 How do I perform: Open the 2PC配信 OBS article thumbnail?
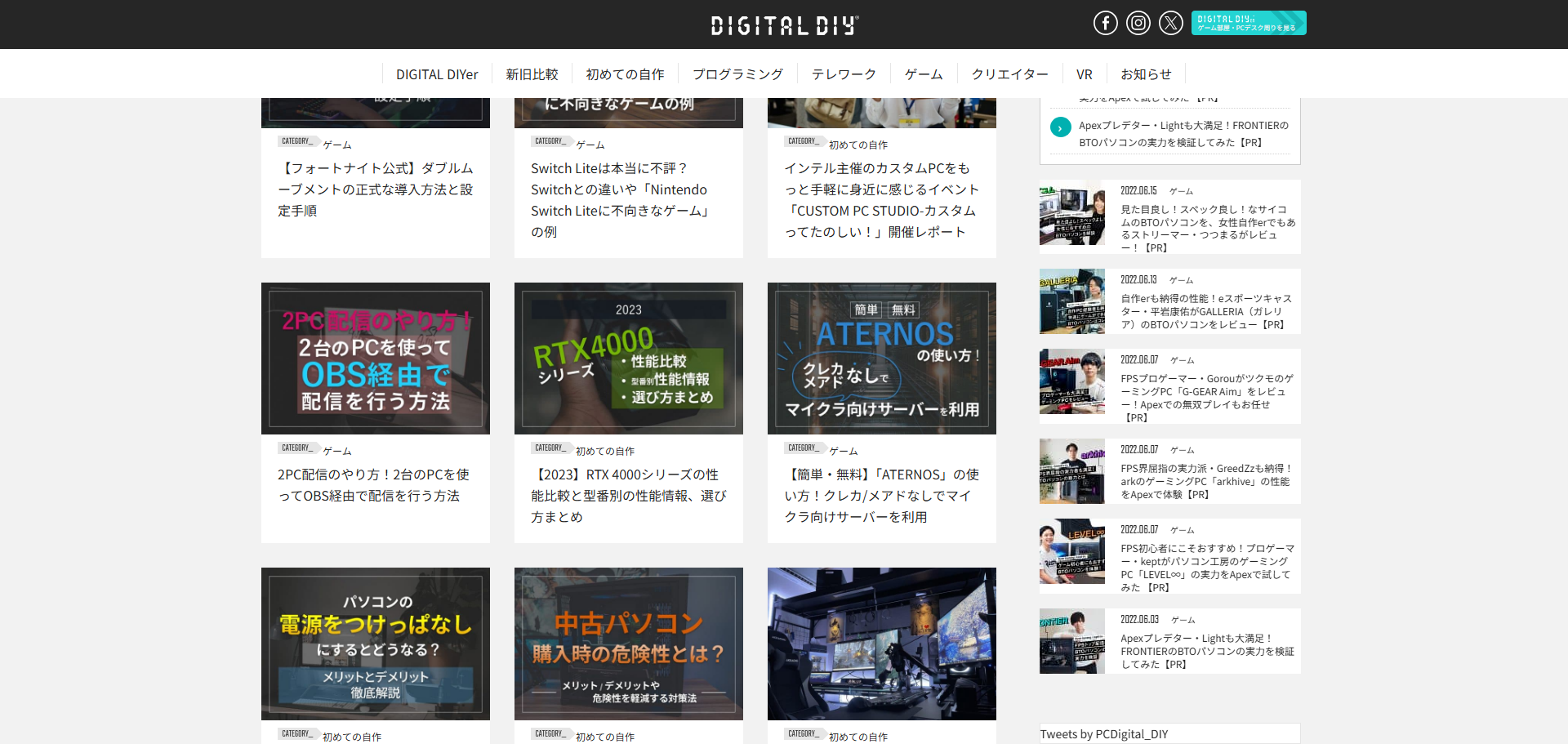coord(376,359)
